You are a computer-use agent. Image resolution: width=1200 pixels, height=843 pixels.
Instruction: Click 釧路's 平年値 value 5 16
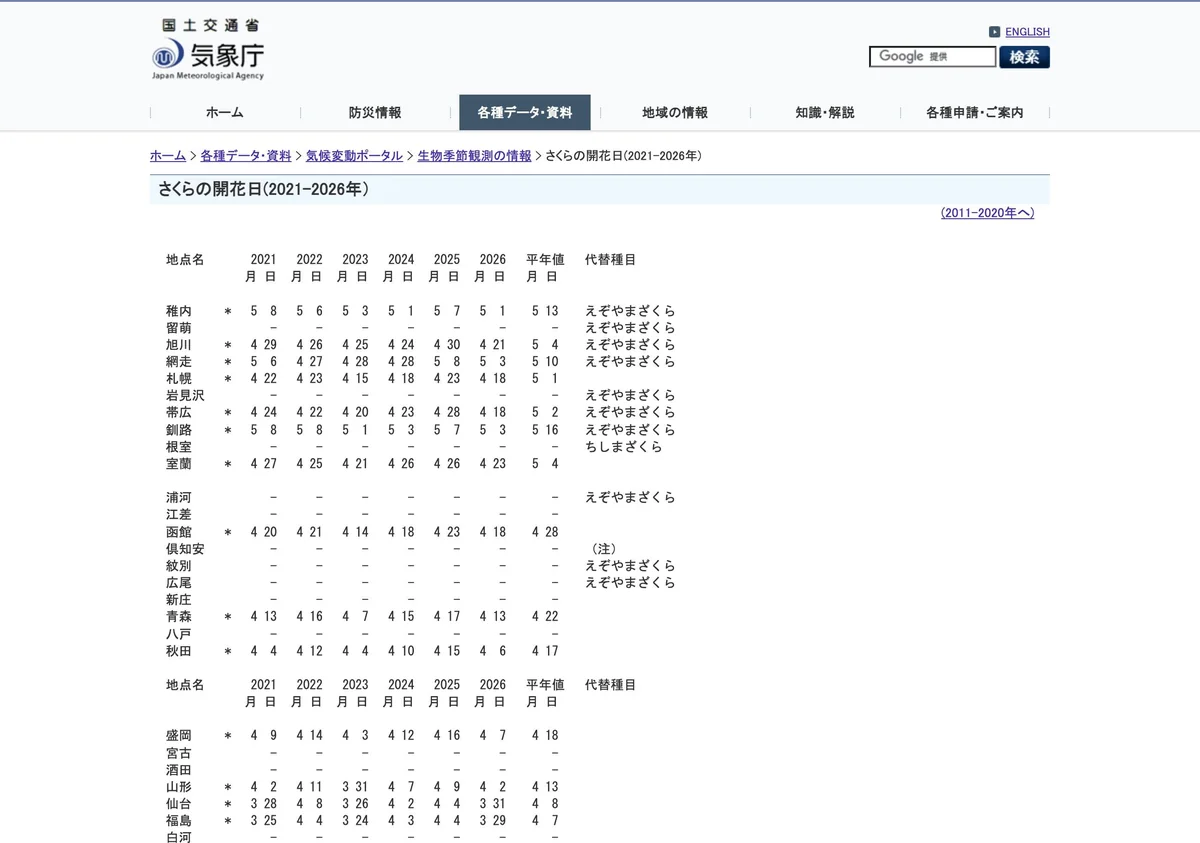pyautogui.click(x=545, y=430)
